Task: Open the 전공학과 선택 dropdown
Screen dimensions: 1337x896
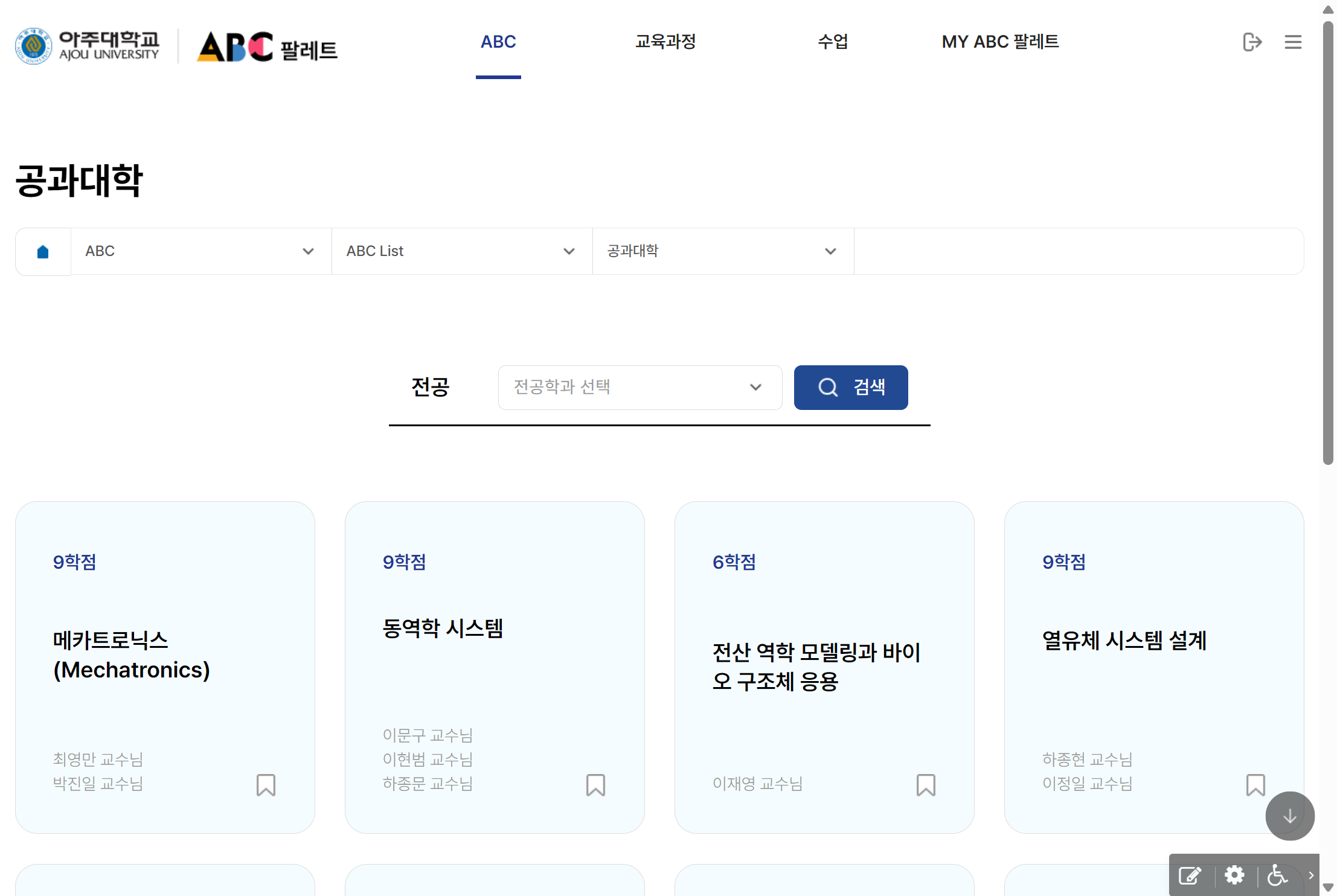Action: (x=640, y=388)
